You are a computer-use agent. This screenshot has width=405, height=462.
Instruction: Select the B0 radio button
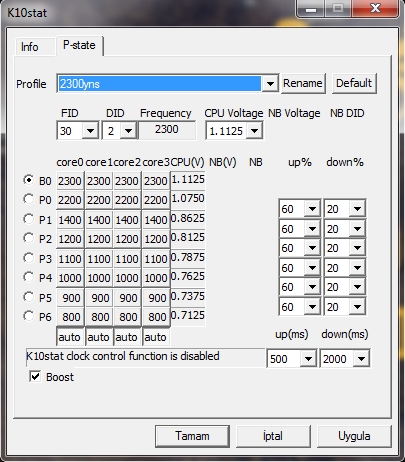[29, 180]
